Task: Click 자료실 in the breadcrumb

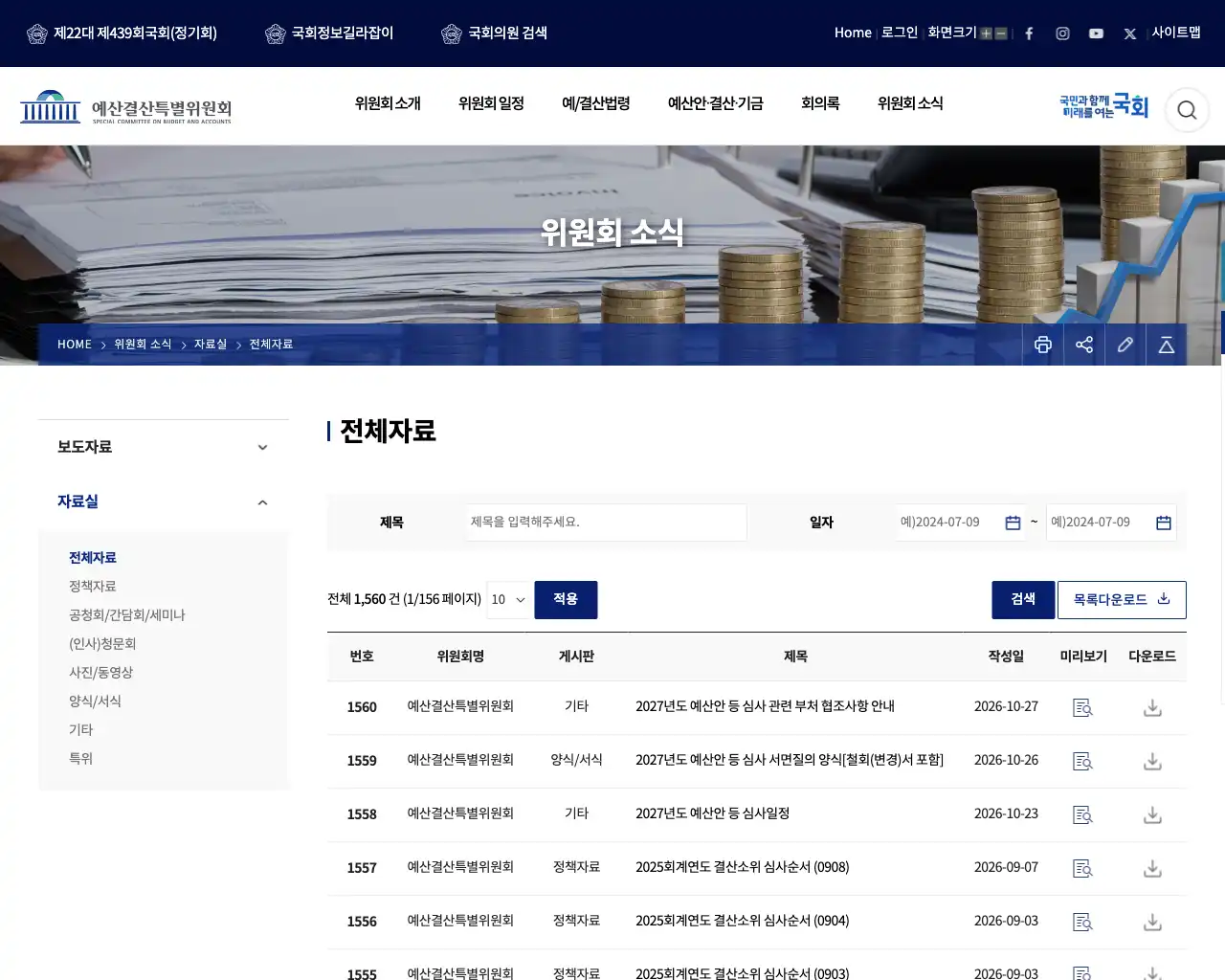Action: [211, 345]
